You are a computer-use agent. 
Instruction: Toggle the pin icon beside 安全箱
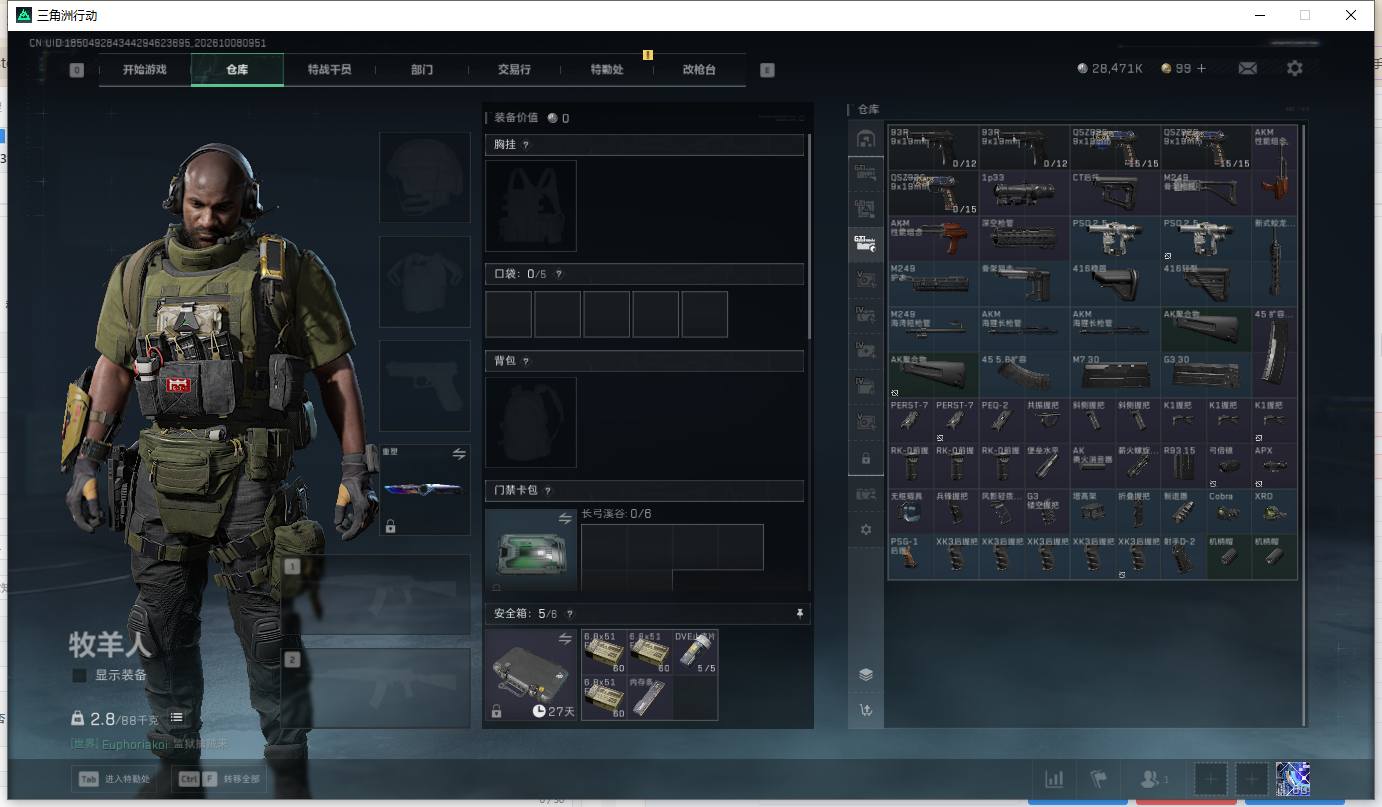coord(799,614)
